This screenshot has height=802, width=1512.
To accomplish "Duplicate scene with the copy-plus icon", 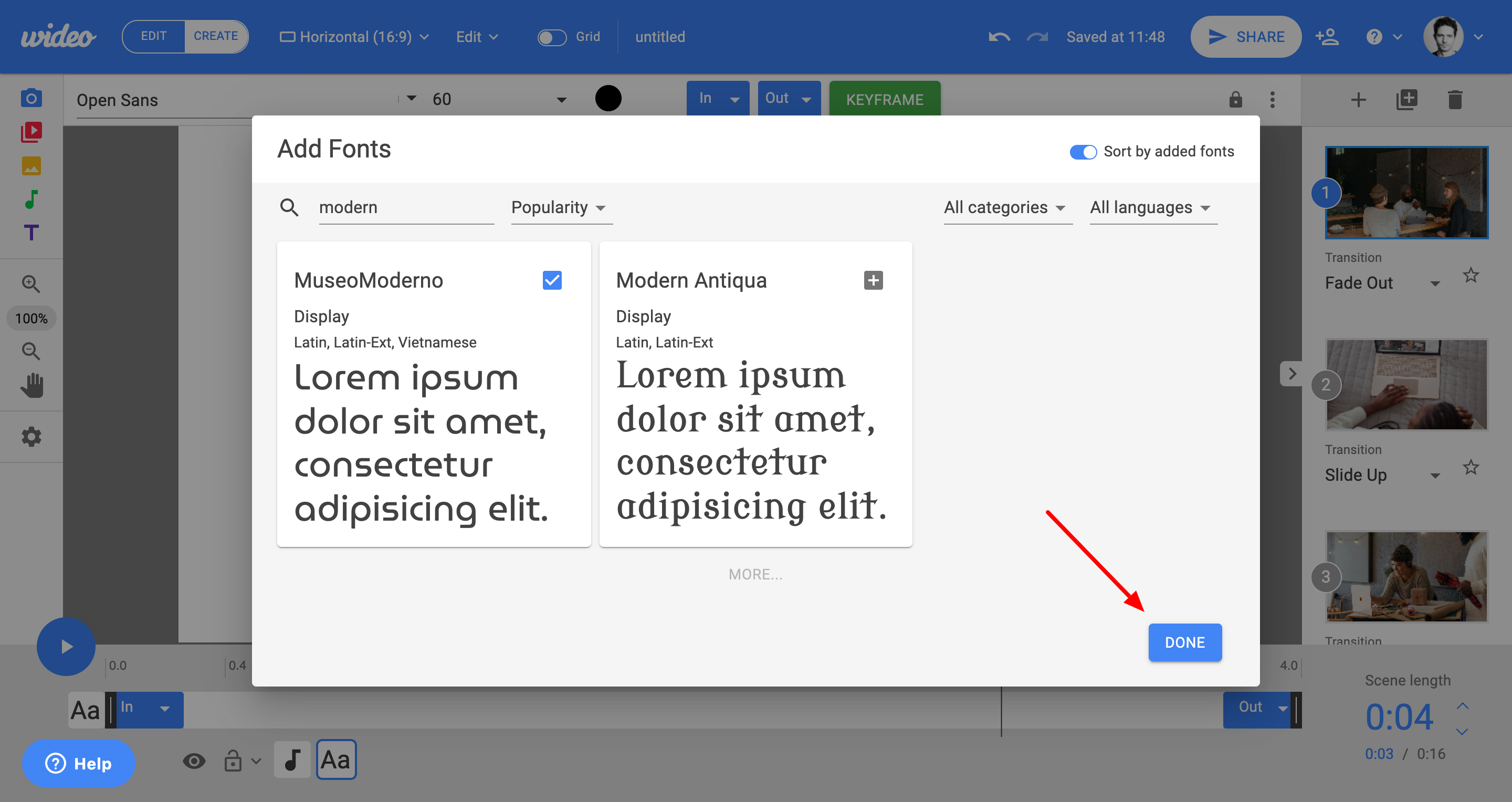I will point(1406,99).
